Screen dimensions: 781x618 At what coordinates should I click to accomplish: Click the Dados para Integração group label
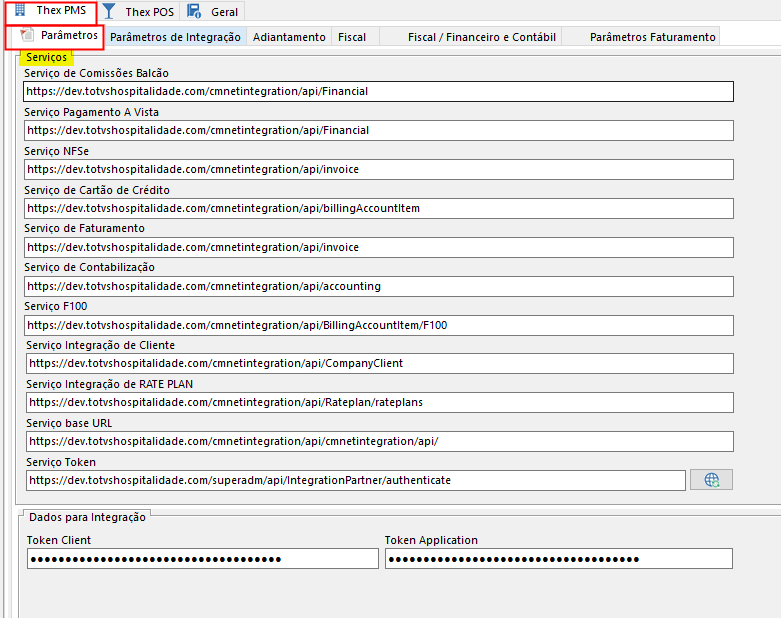click(87, 517)
